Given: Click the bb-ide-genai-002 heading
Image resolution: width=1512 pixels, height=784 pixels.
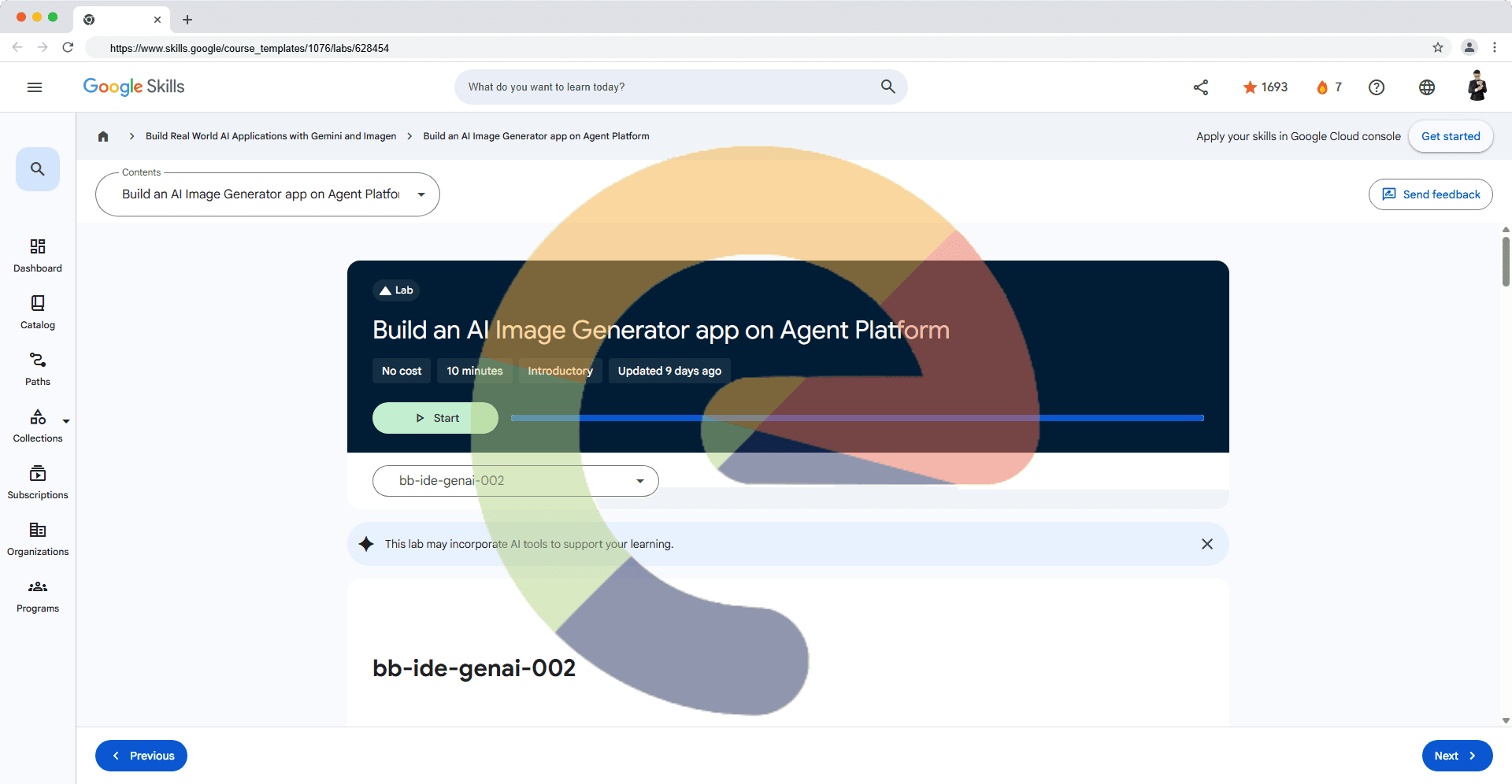Looking at the screenshot, I should pos(474,668).
